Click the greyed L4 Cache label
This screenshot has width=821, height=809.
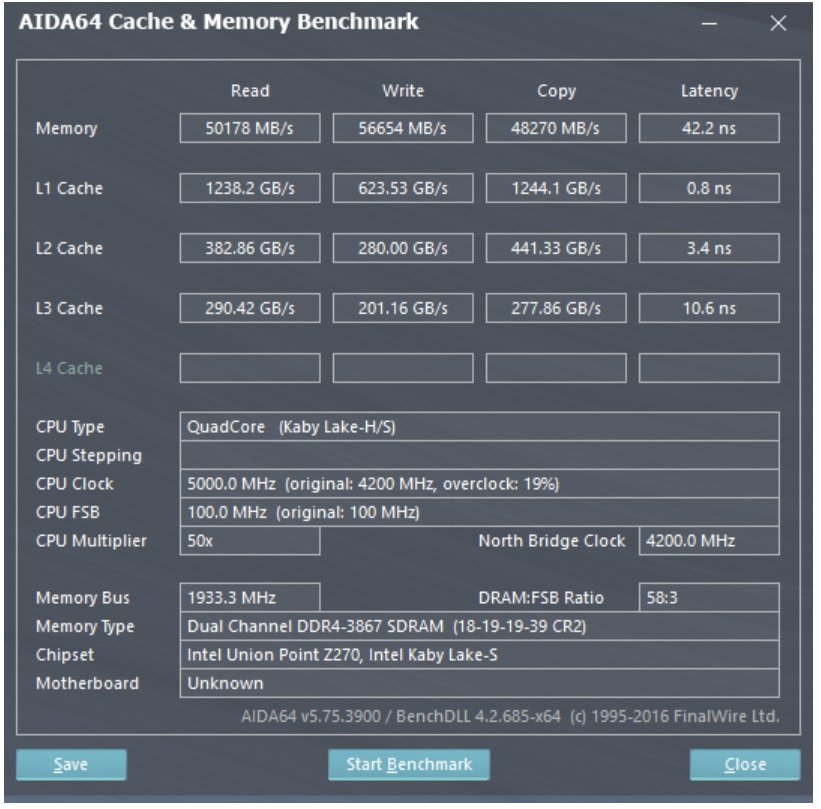coord(69,368)
